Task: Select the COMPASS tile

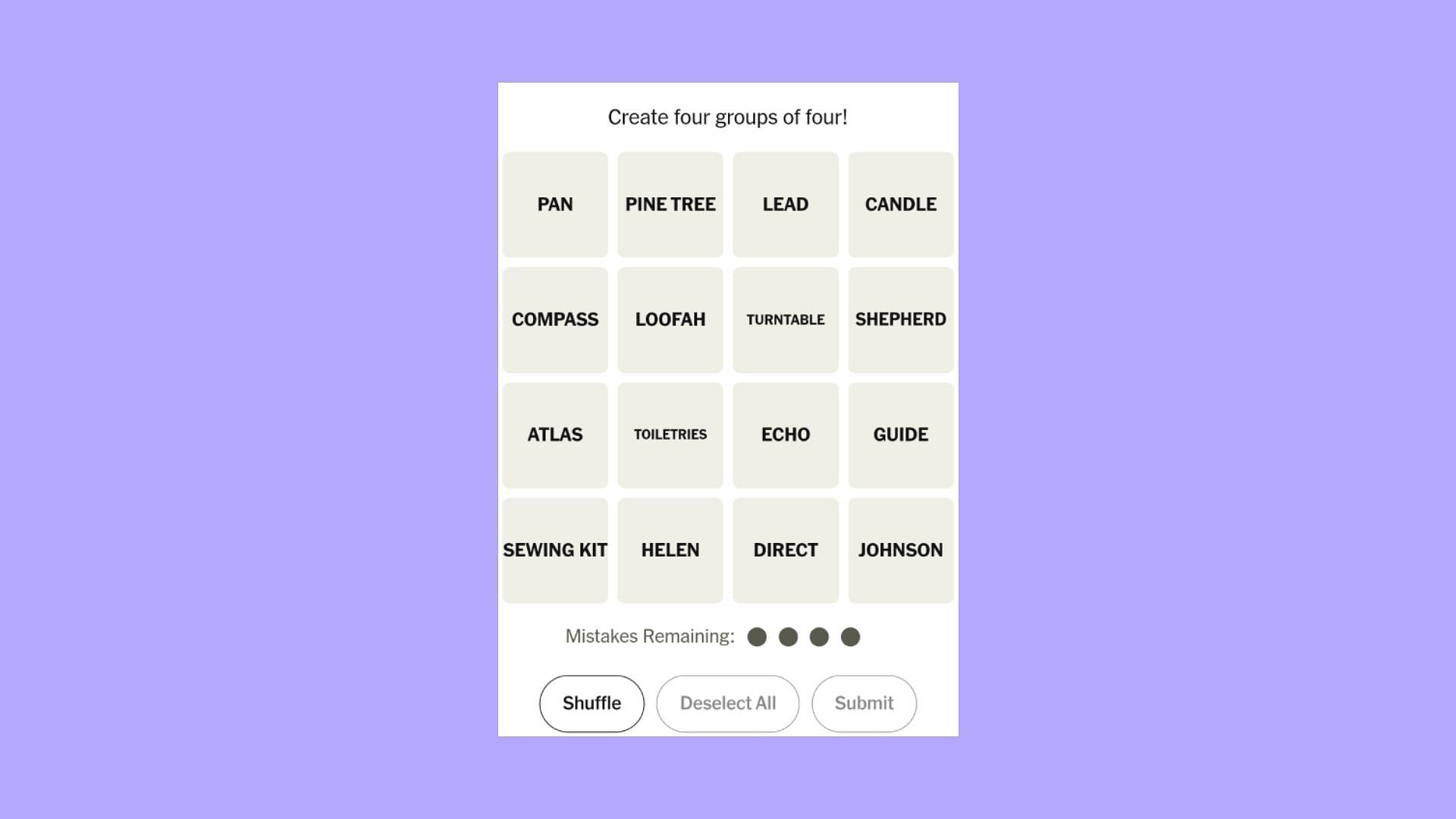Action: coord(555,319)
